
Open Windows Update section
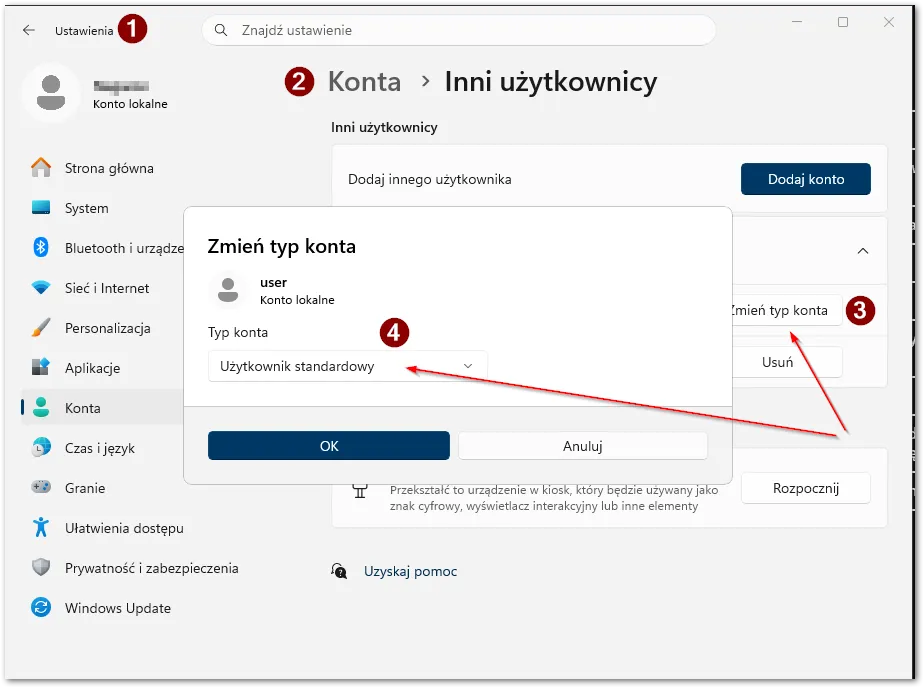[x=118, y=608]
